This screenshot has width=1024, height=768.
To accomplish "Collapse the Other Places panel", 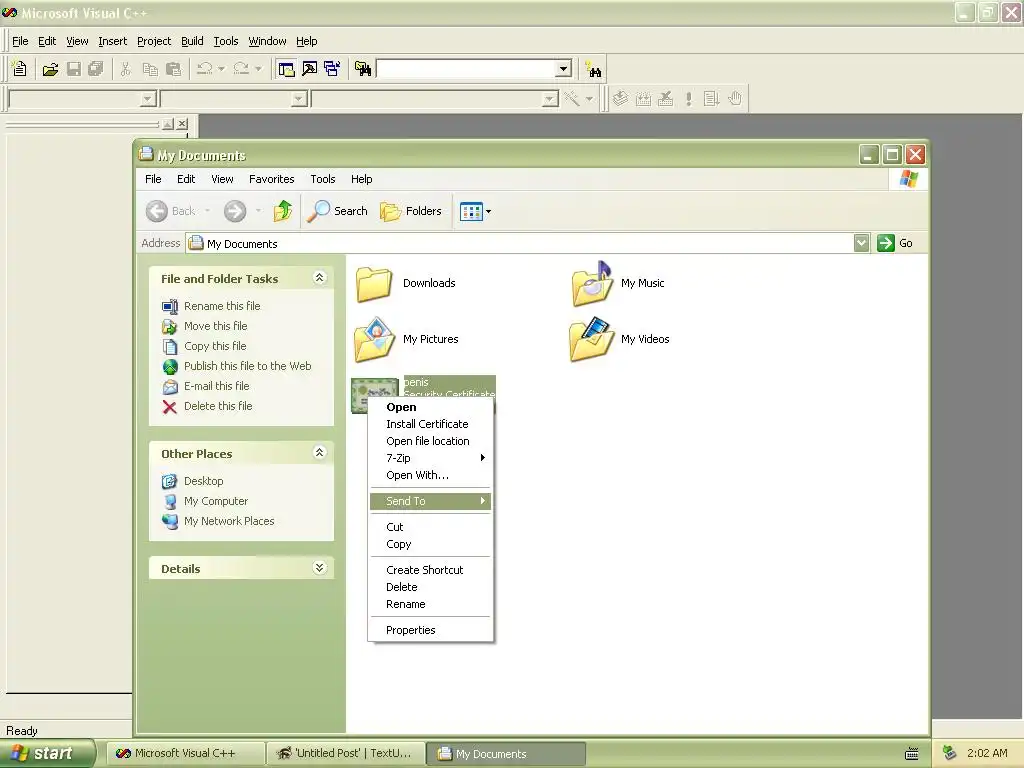I will click(x=319, y=453).
